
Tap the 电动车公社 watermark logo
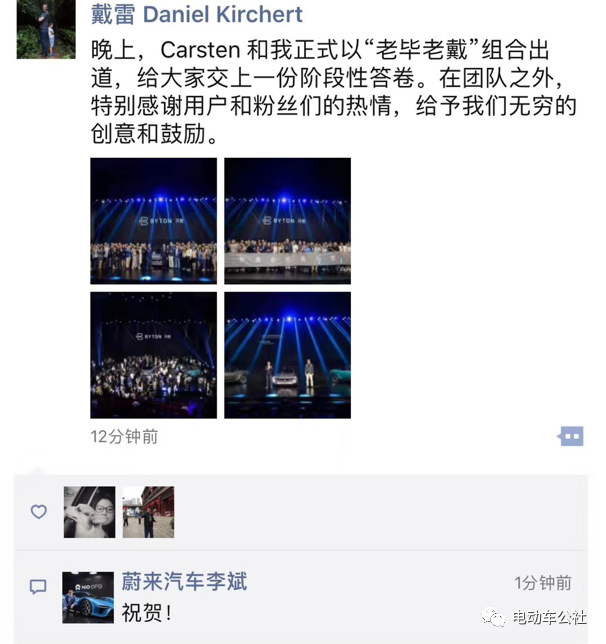point(493,617)
